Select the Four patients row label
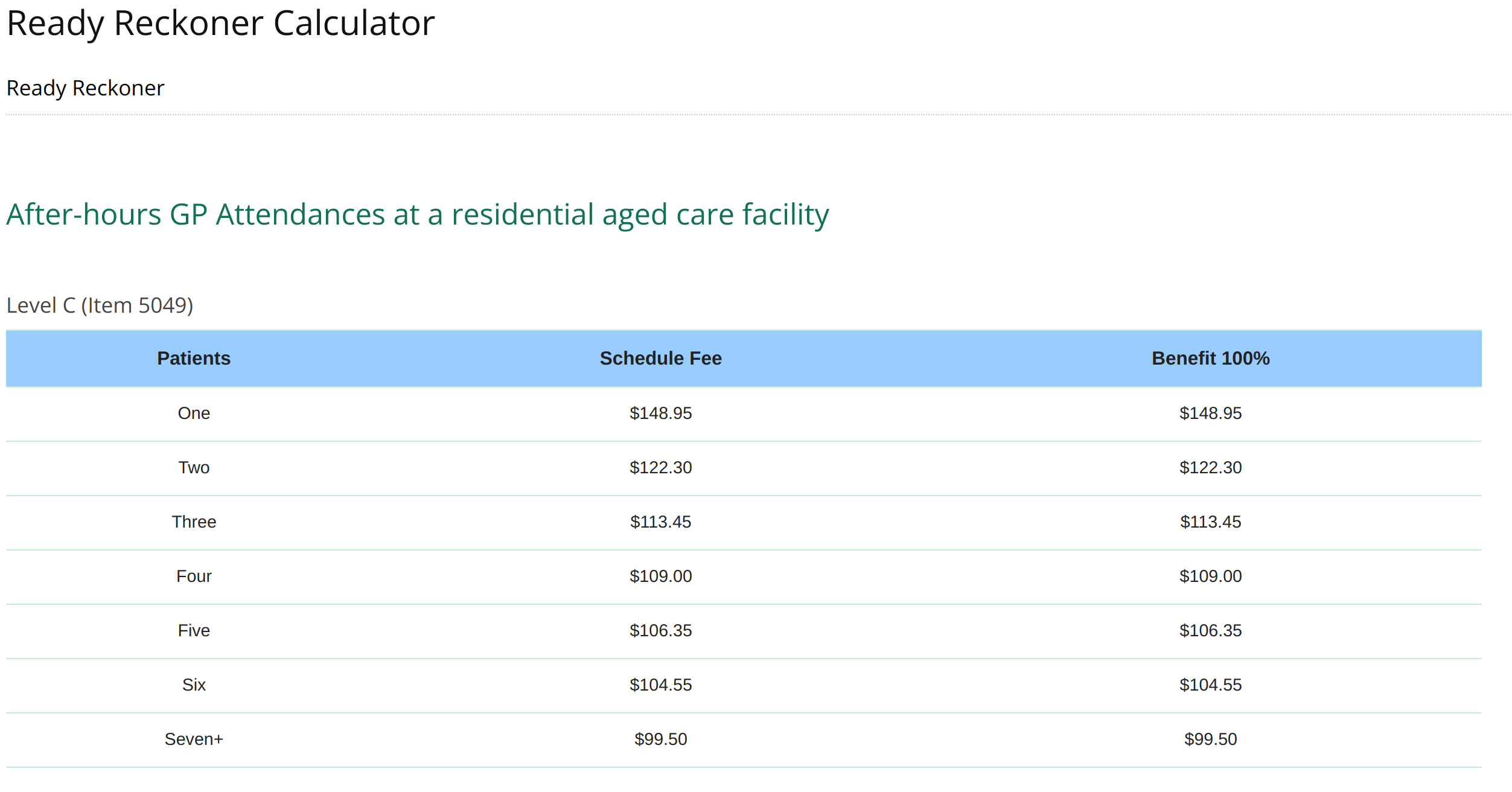This screenshot has width=1512, height=792. [x=194, y=576]
